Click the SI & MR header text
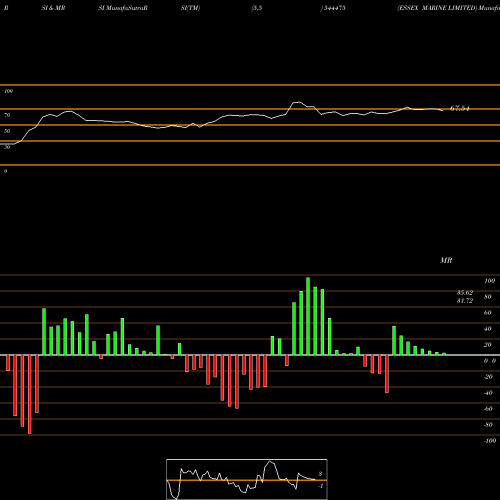Image resolution: width=500 pixels, height=500 pixels. coord(53,8)
